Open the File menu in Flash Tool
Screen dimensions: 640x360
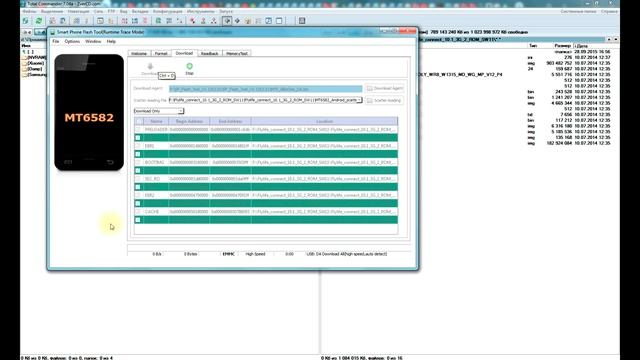56,42
